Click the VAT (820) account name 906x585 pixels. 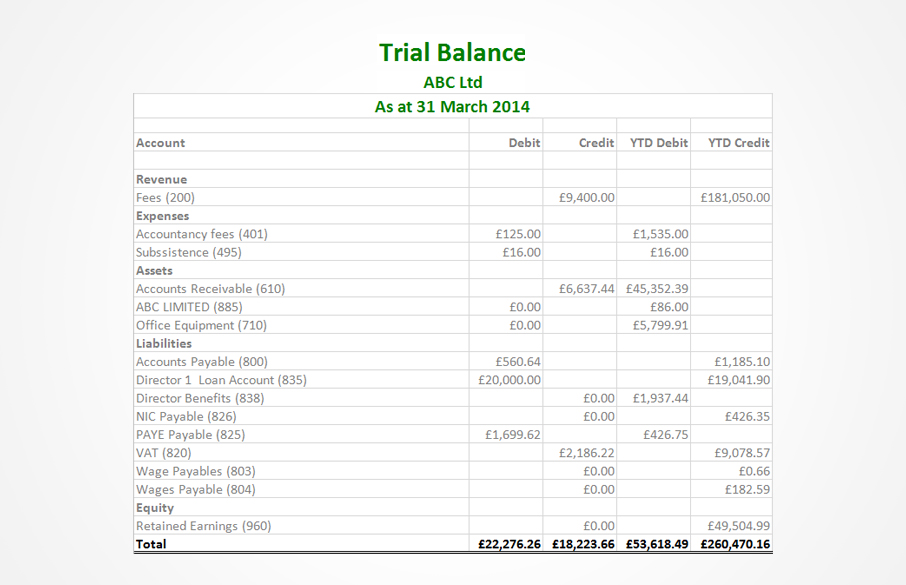(x=163, y=453)
